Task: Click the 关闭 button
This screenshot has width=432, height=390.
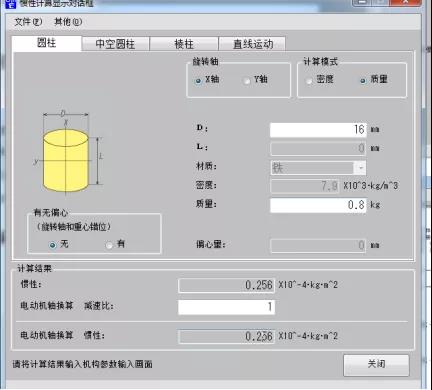Action: [376, 365]
